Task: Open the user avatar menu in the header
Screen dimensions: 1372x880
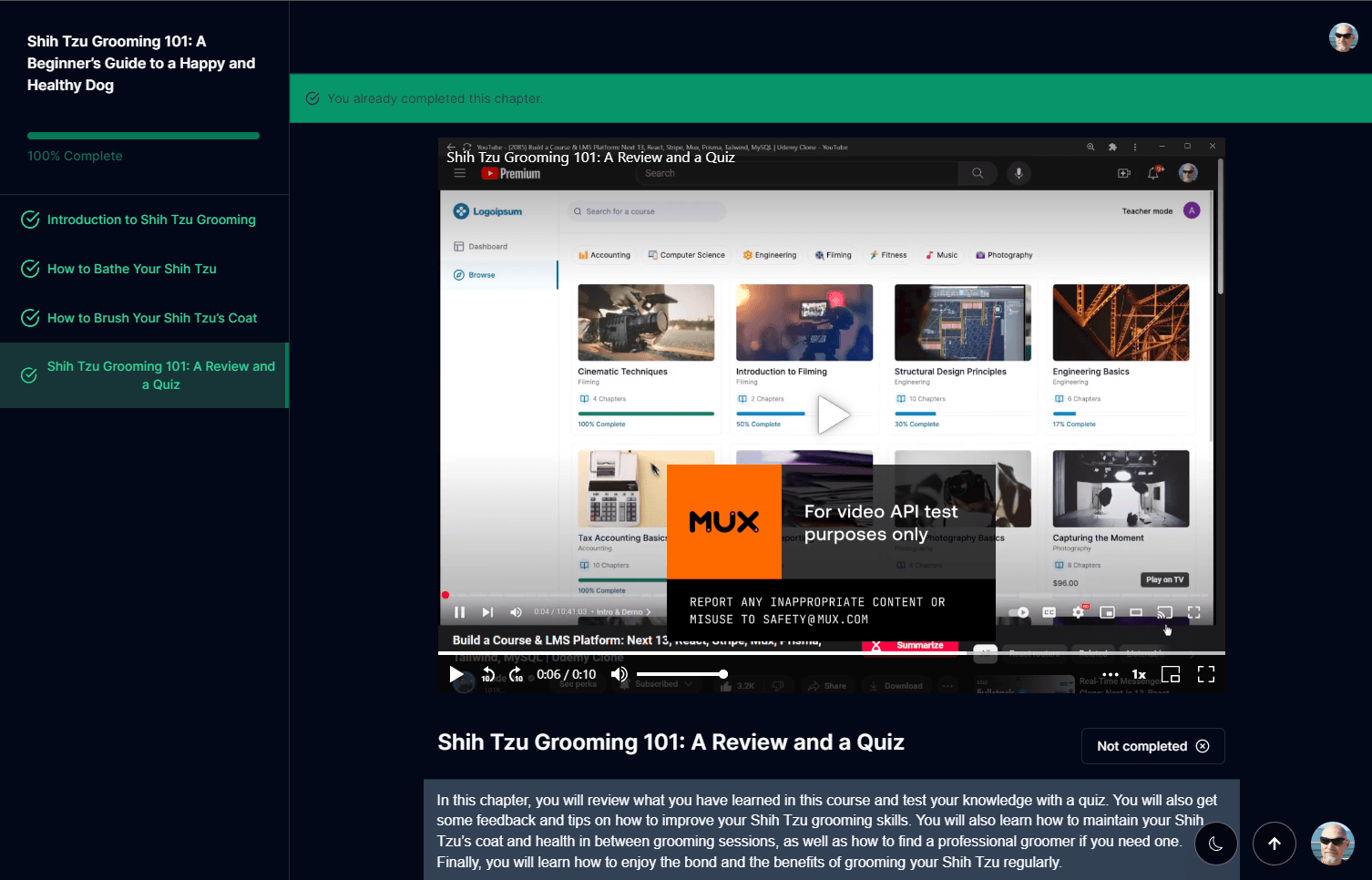Action: coord(1343,37)
